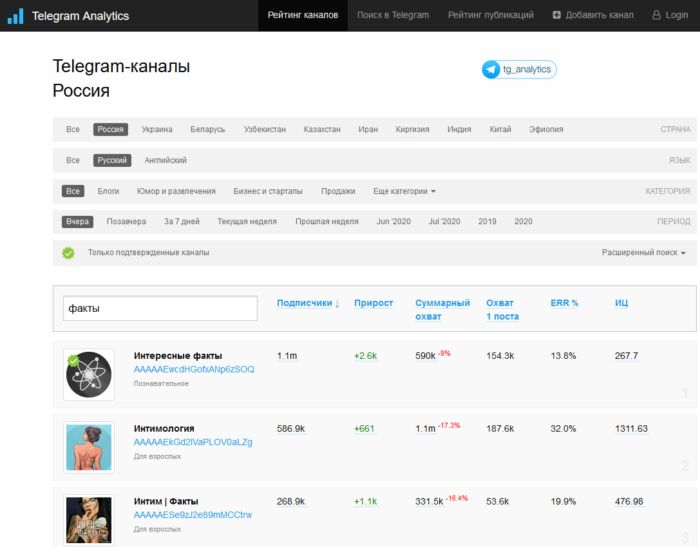This screenshot has width=700, height=547.
Task: Select the Английский language filter
Action: (165, 160)
